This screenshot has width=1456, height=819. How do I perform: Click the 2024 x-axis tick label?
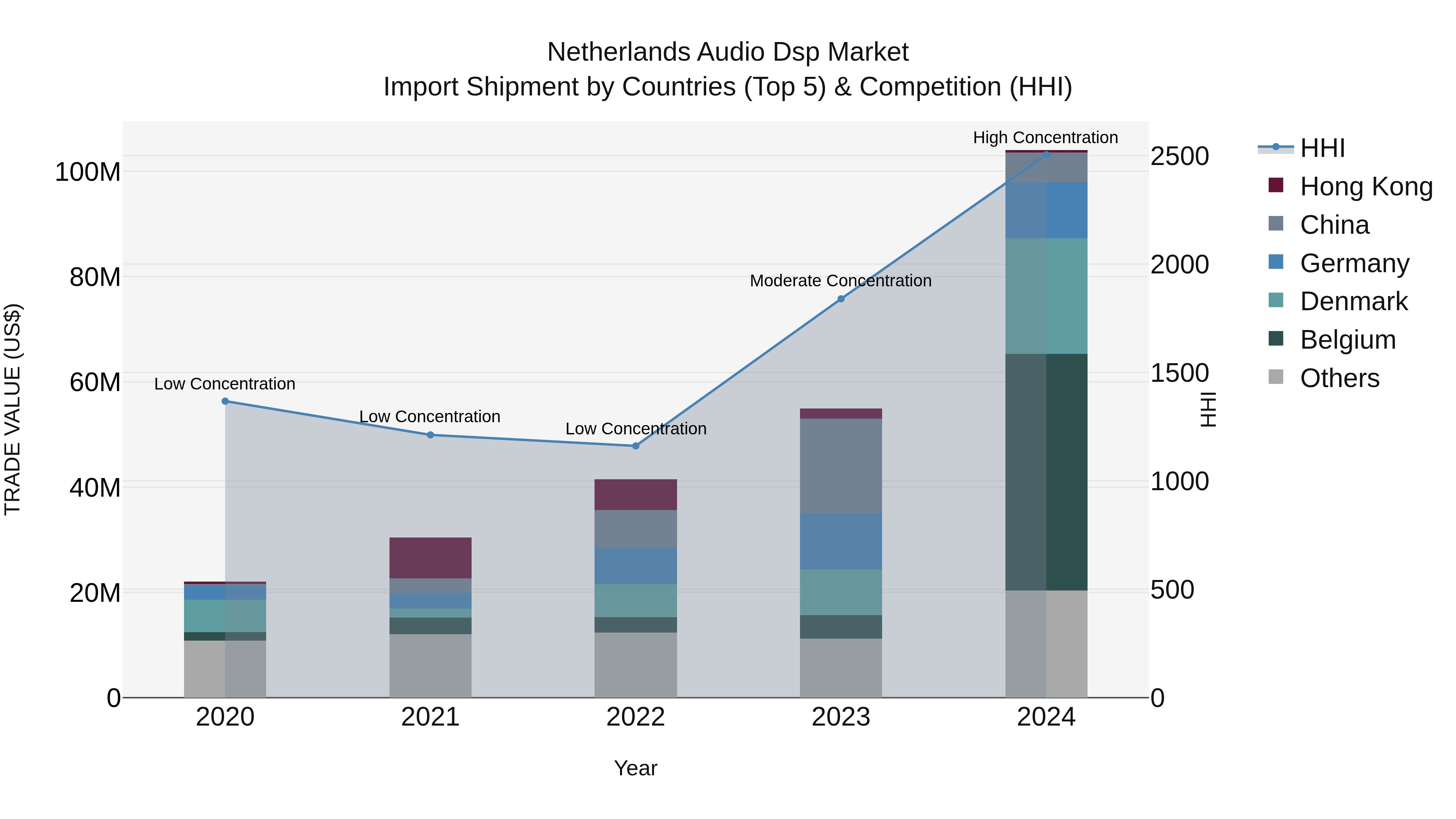point(1046,717)
